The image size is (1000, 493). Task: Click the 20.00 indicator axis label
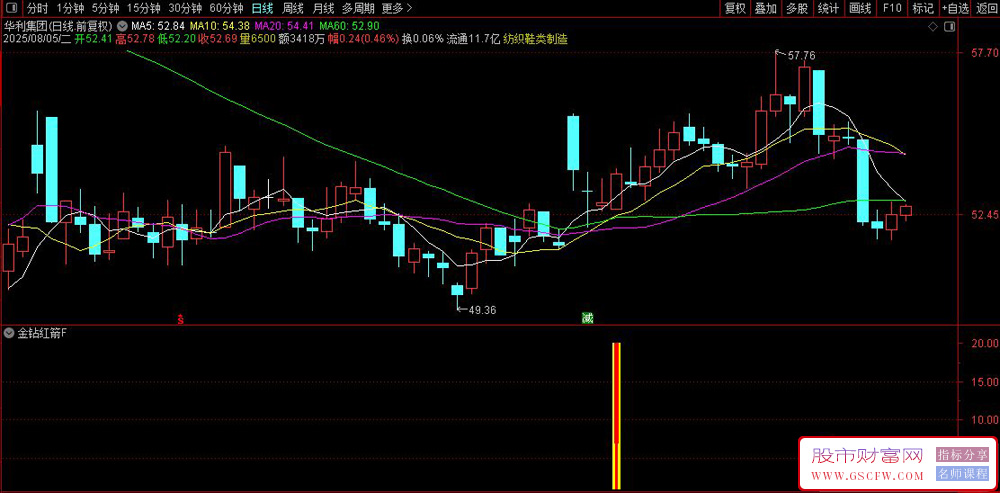pos(985,342)
